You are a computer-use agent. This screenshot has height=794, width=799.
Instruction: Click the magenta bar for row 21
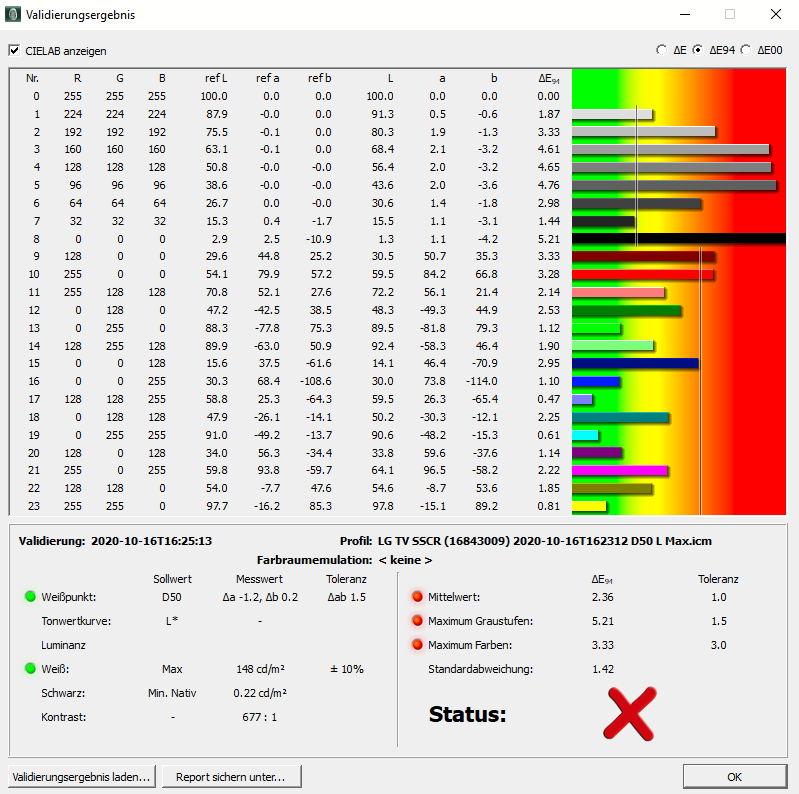[620, 470]
